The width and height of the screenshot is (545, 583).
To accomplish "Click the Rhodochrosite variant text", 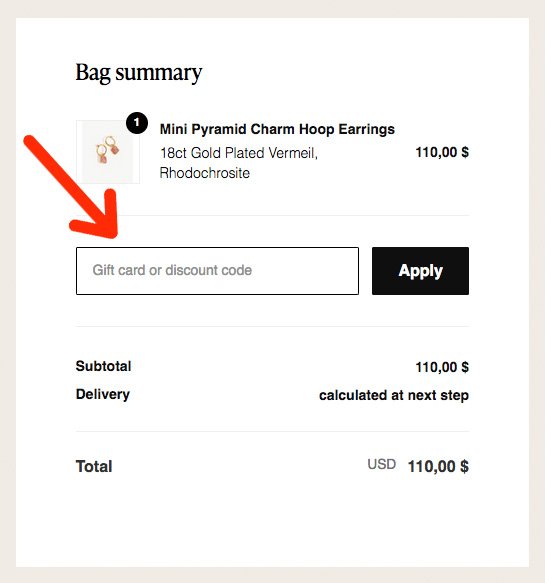I will click(x=205, y=173).
